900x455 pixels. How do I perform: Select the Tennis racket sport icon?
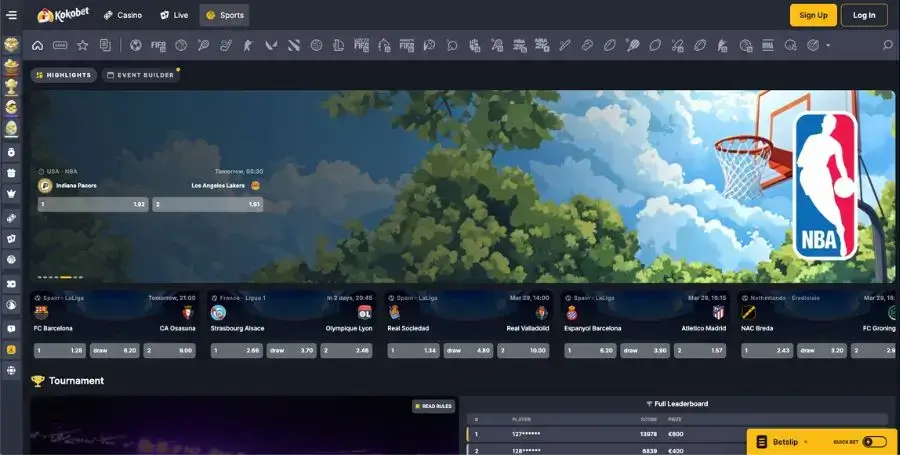click(x=203, y=45)
